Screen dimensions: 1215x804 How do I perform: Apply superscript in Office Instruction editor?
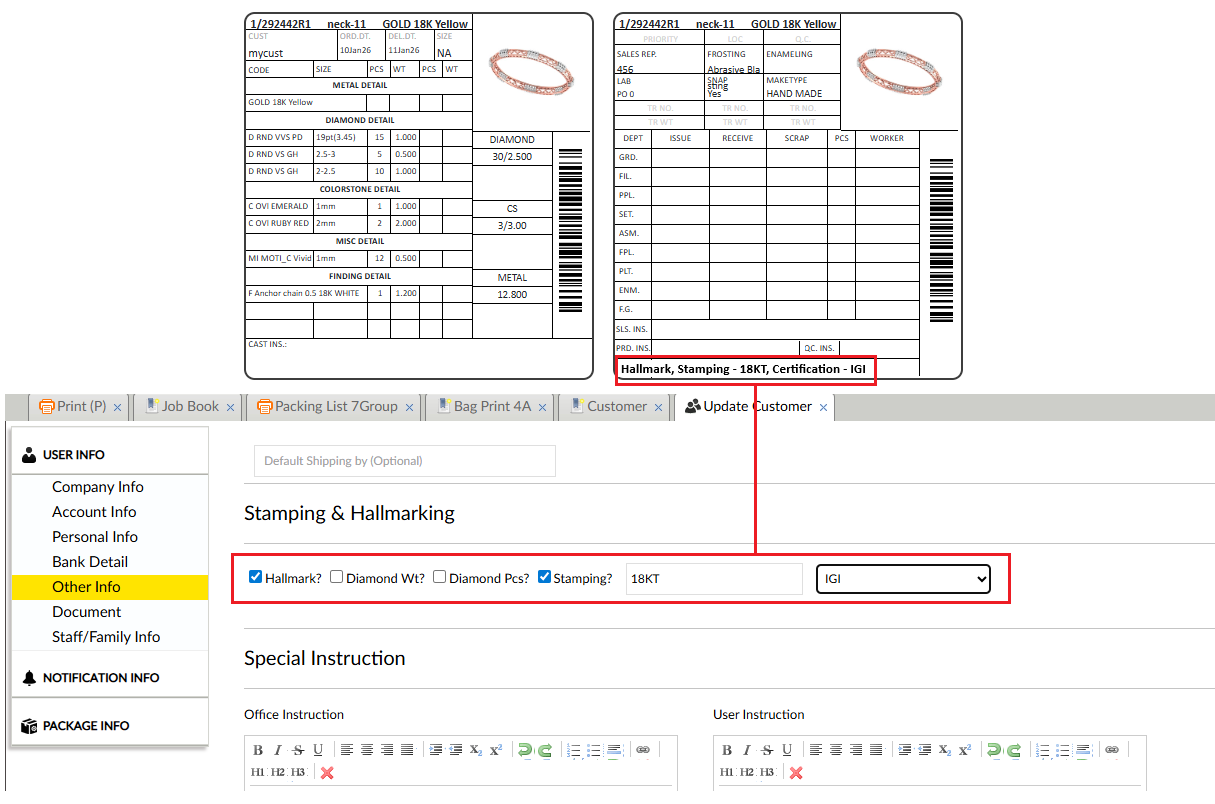click(496, 750)
